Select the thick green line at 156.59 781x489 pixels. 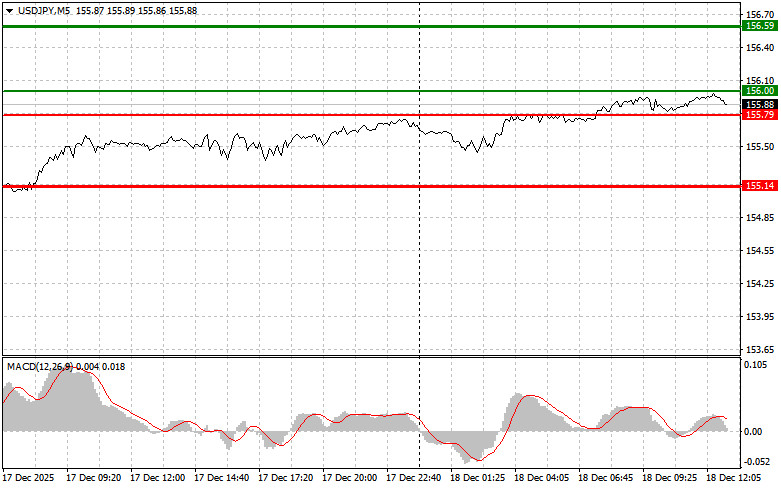coord(372,26)
